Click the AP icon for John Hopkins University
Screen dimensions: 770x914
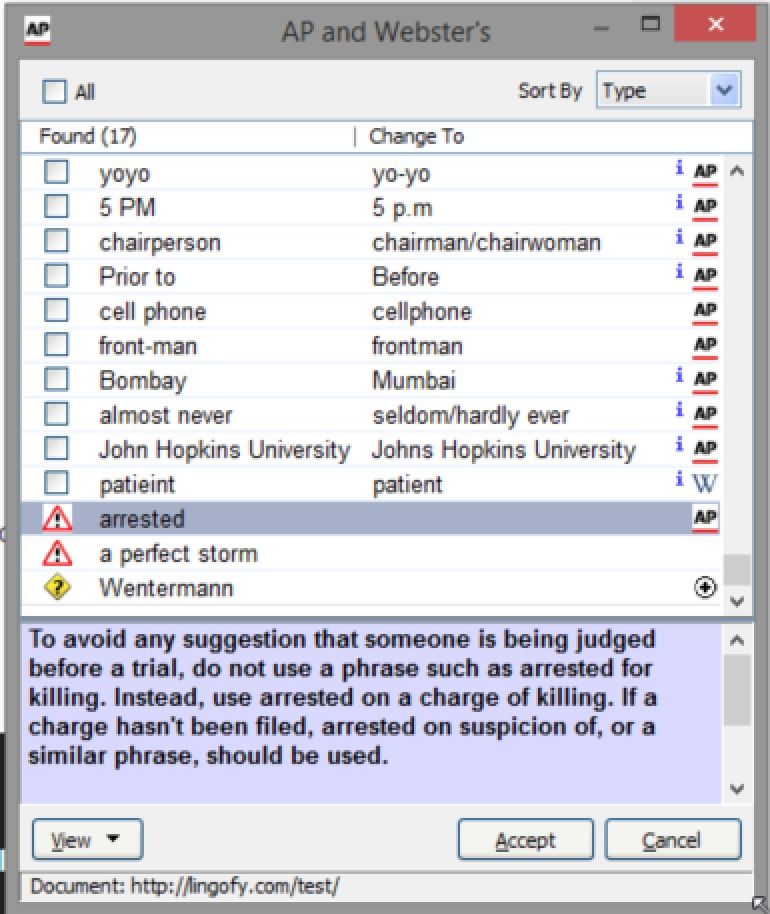tap(705, 449)
